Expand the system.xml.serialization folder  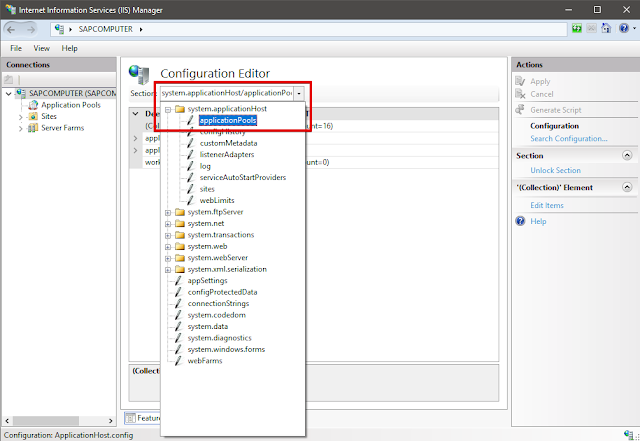click(x=168, y=270)
